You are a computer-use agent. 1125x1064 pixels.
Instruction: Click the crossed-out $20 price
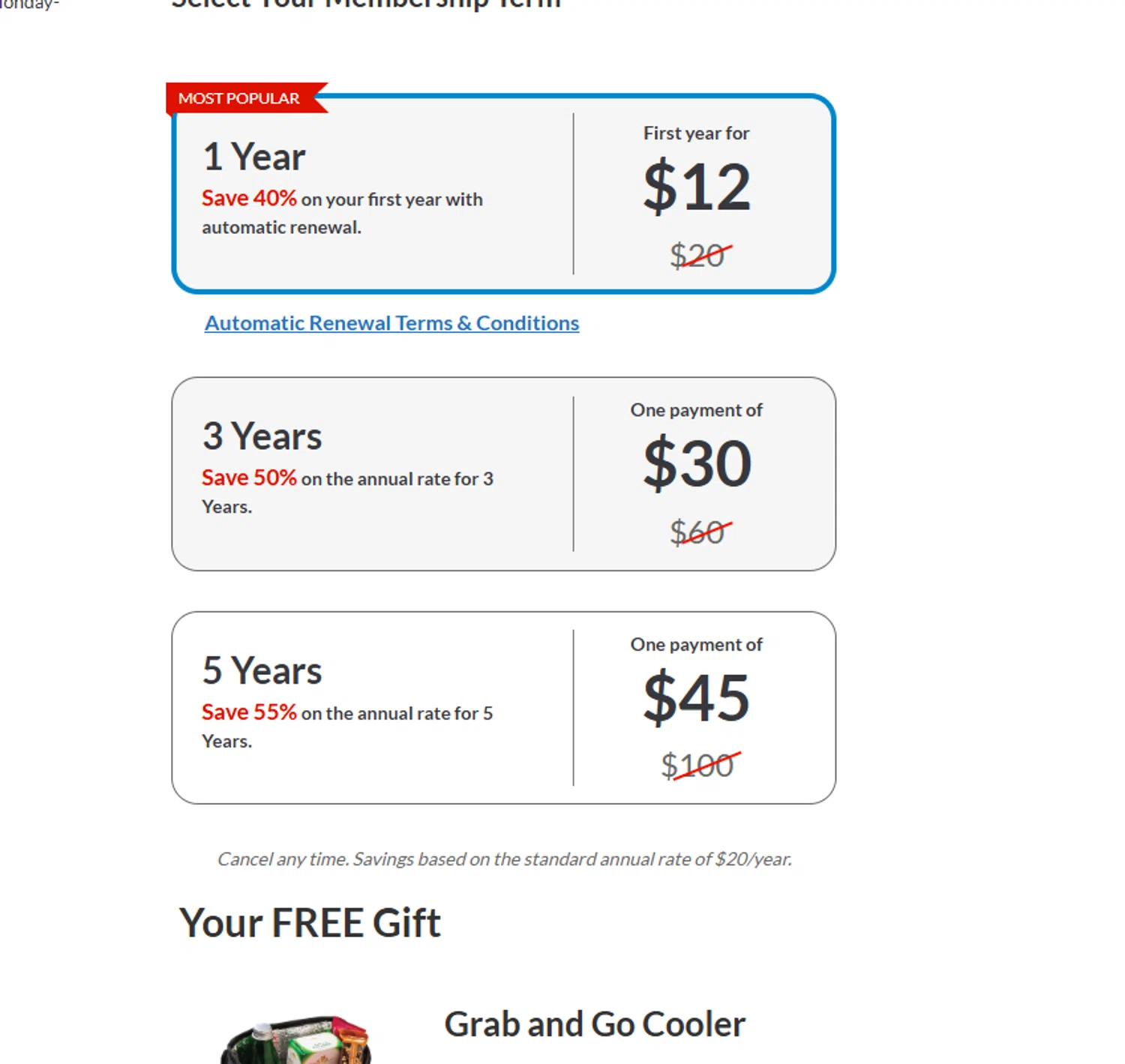coord(697,256)
